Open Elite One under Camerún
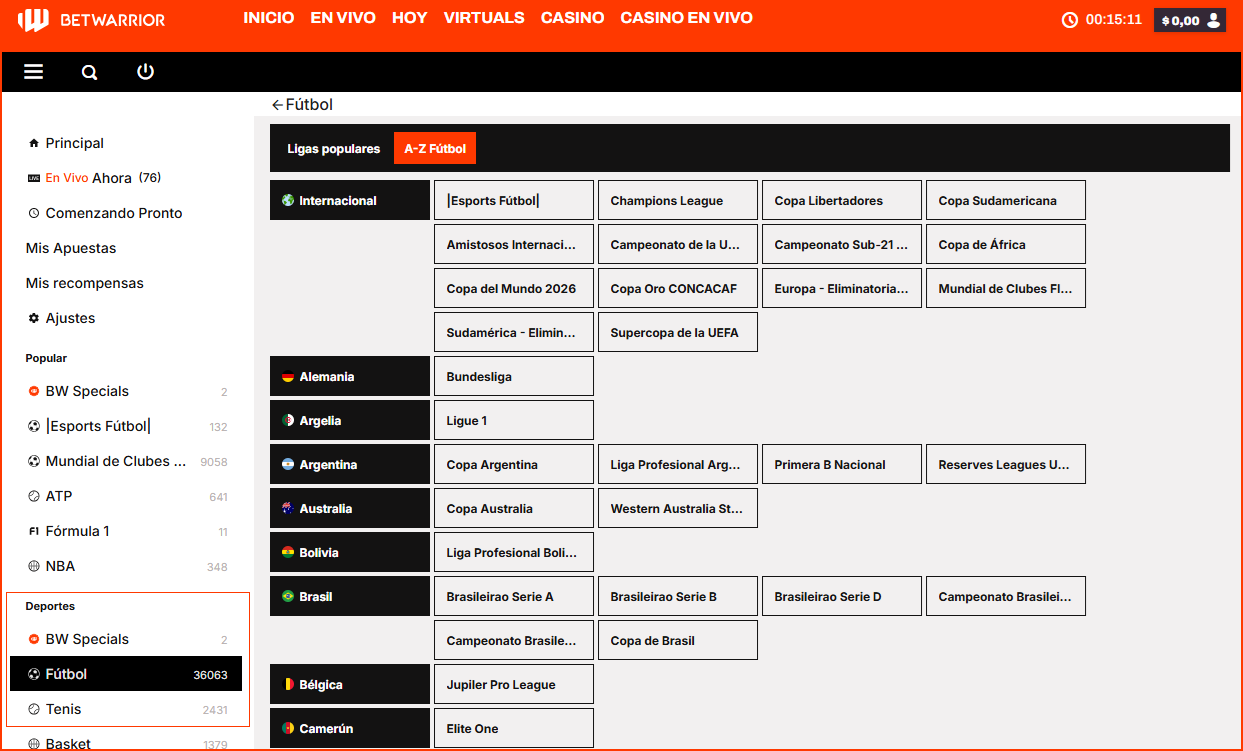Image resolution: width=1243 pixels, height=751 pixels. pos(514,728)
